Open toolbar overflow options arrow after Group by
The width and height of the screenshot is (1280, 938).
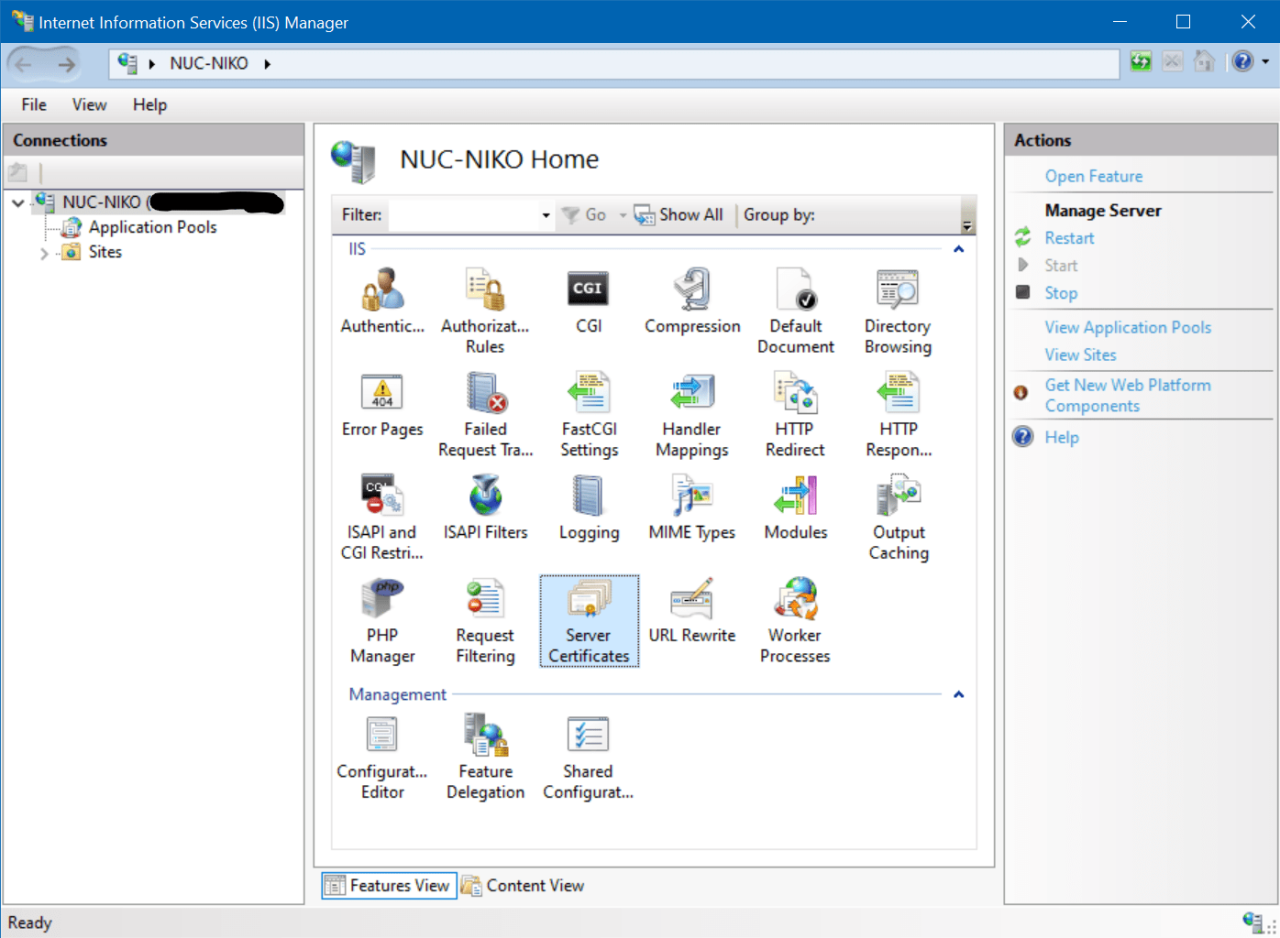coord(966,225)
